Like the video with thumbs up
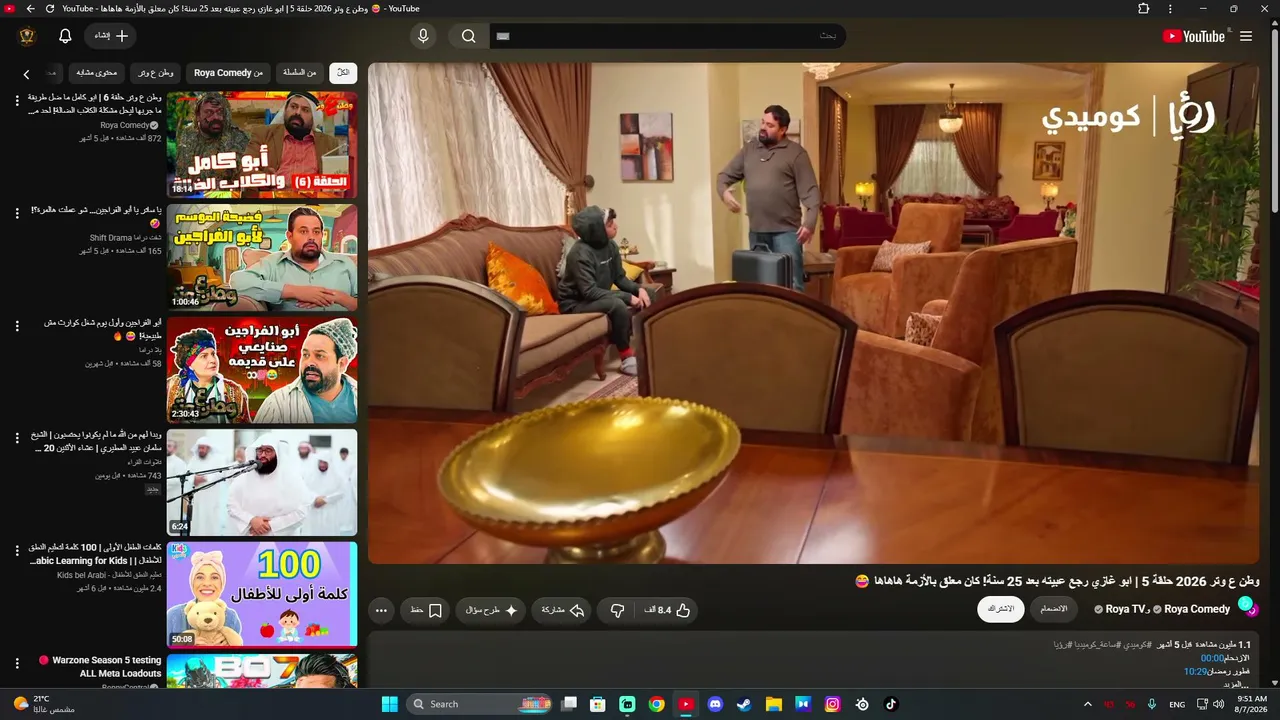This screenshot has width=1280, height=720. [x=666, y=610]
